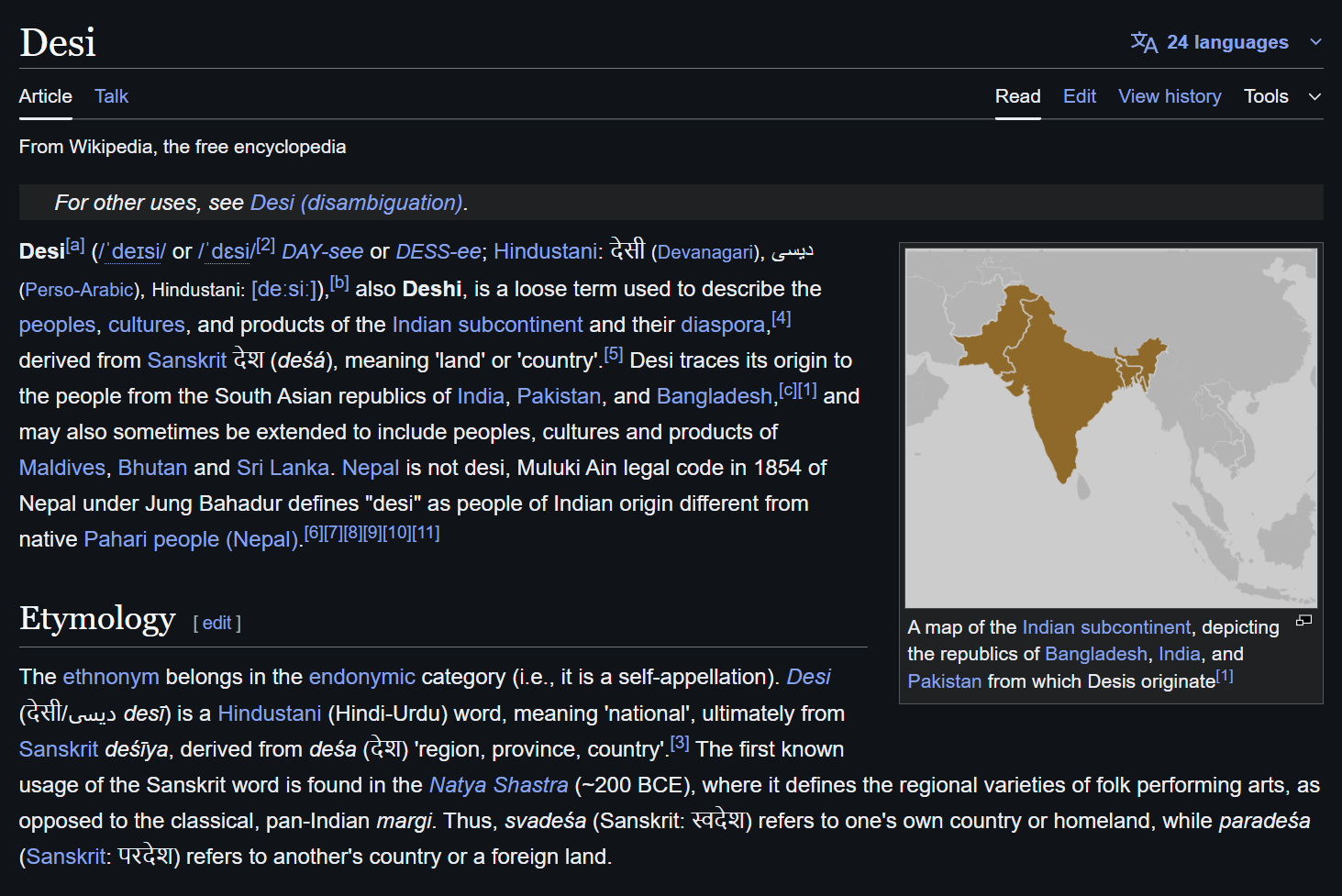Screen dimensions: 1342x896
Task: Click the IPA [deːsiː] pronunciation link
Action: click(x=285, y=289)
